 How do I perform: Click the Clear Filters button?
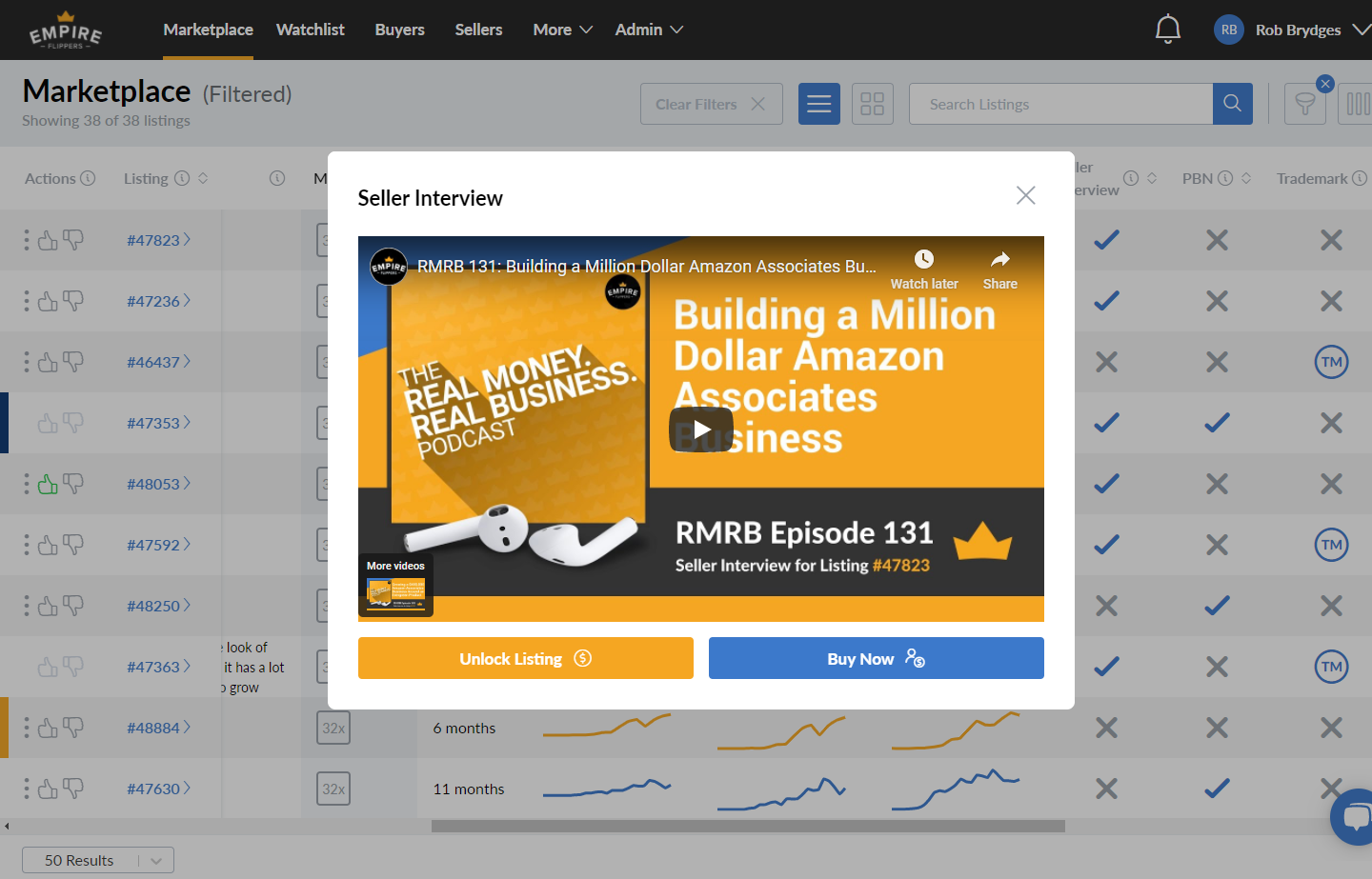coord(712,104)
